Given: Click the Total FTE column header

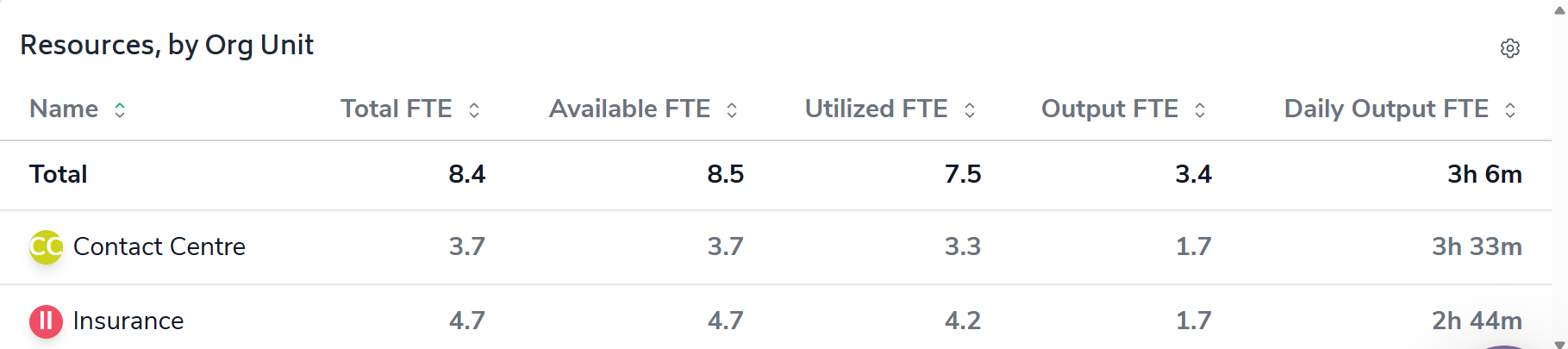Looking at the screenshot, I should click(397, 109).
